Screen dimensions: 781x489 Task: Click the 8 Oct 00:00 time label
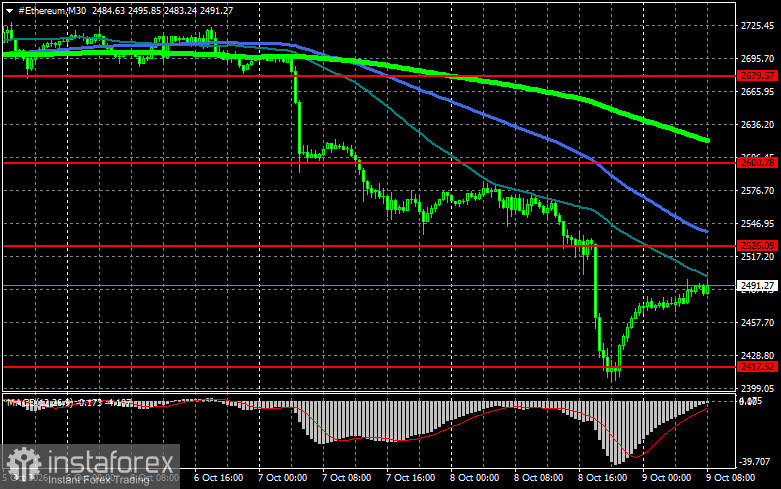475,478
